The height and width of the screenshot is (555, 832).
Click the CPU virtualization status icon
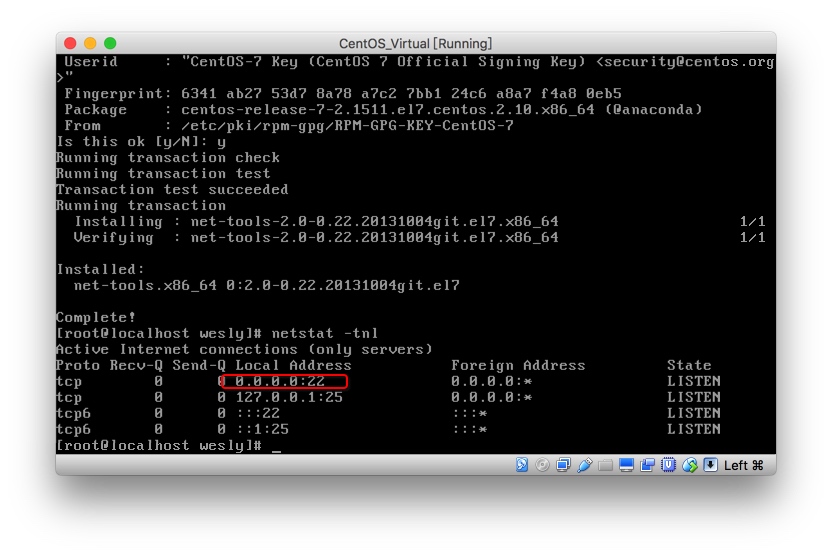669,465
